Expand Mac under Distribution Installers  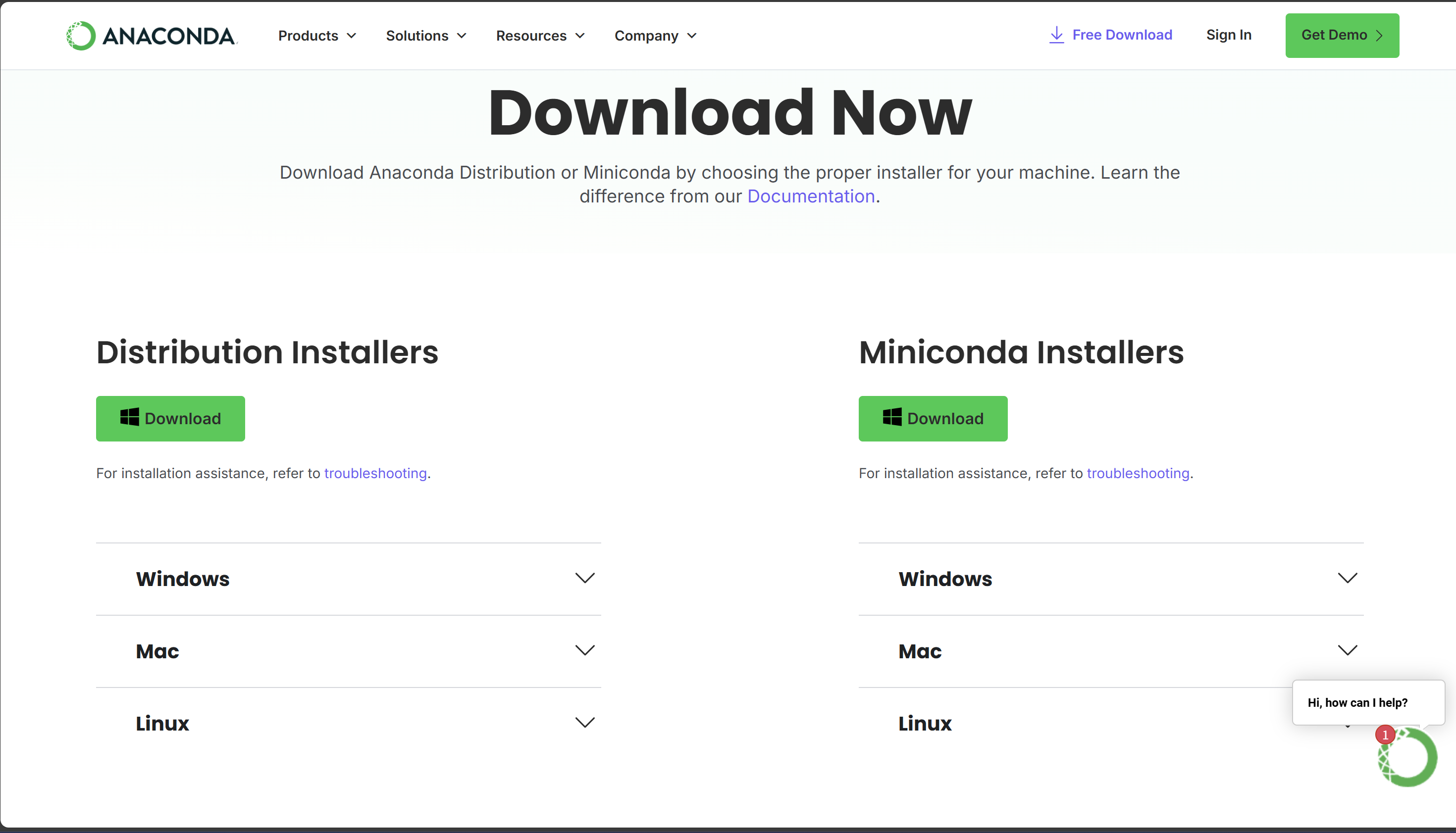pos(349,651)
